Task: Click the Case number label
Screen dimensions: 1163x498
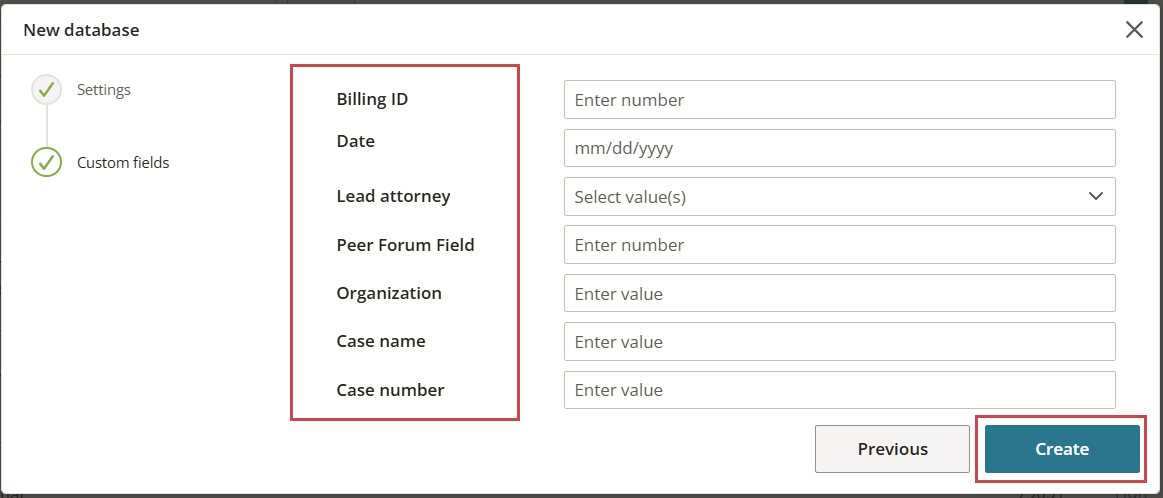Action: click(390, 390)
